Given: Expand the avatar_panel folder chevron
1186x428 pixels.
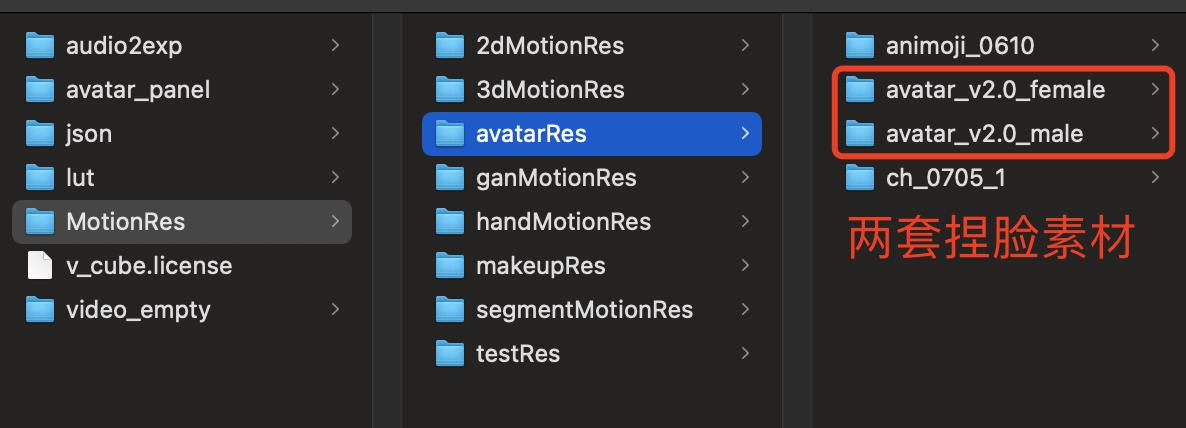Looking at the screenshot, I should (x=335, y=90).
